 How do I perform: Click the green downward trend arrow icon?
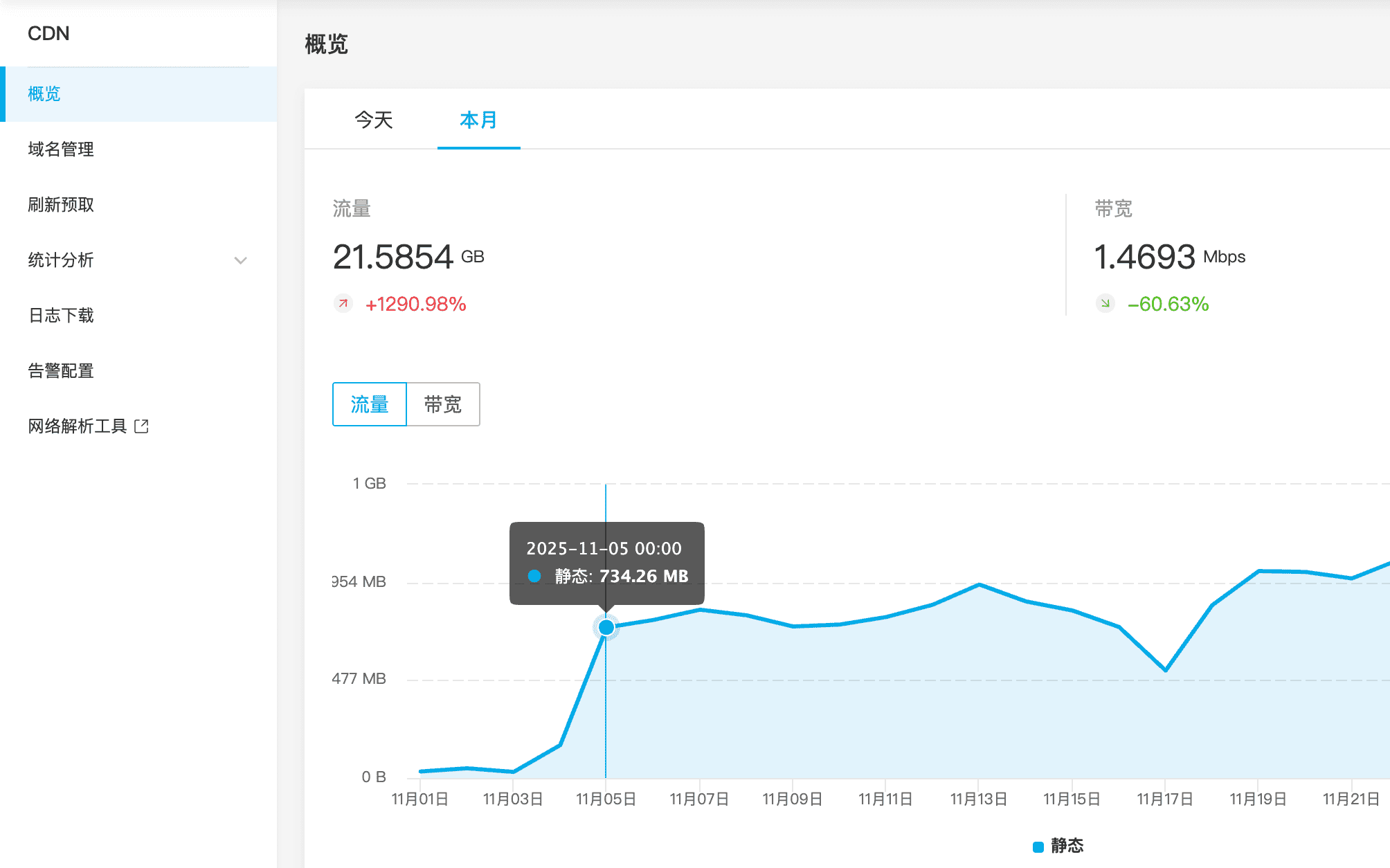1105,304
